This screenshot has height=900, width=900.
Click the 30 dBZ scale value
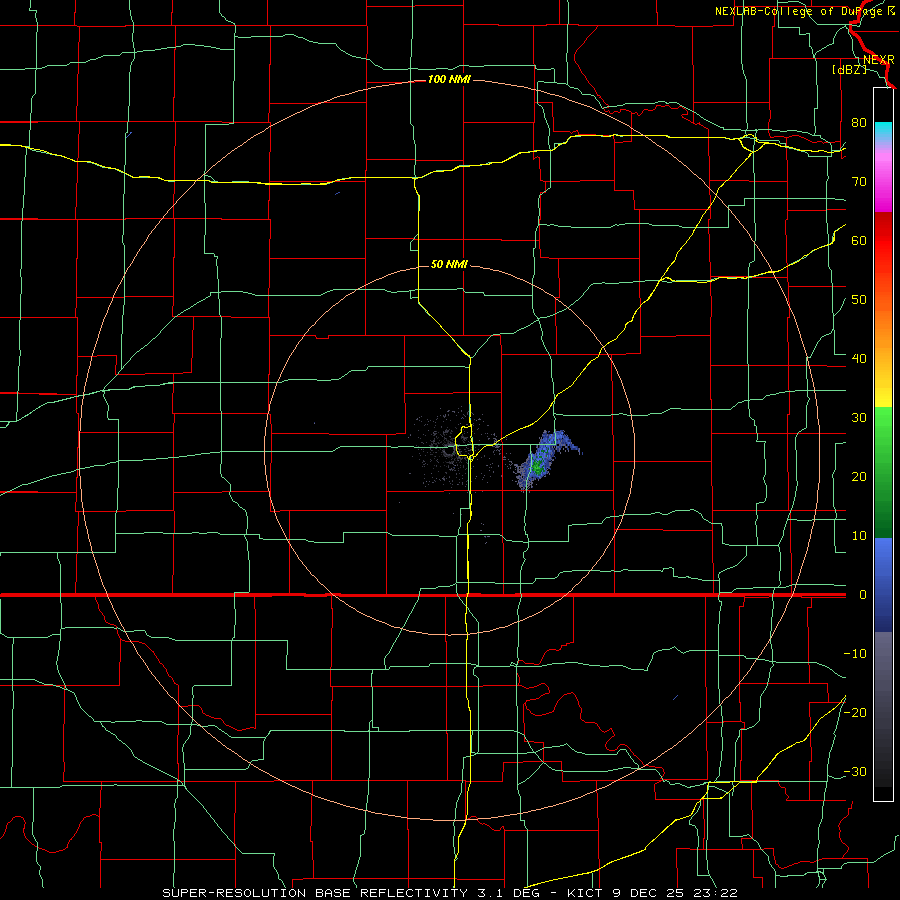(859, 418)
